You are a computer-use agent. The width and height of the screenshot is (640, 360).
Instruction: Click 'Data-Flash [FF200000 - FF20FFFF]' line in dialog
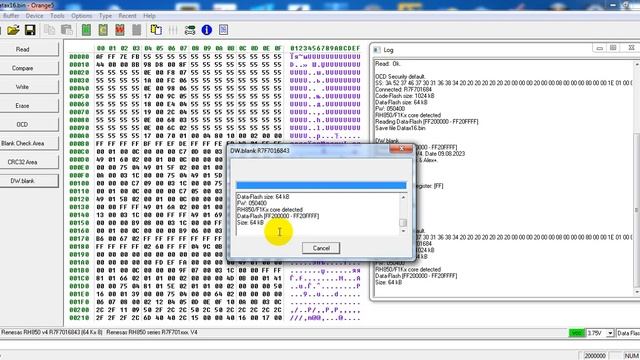point(278,216)
